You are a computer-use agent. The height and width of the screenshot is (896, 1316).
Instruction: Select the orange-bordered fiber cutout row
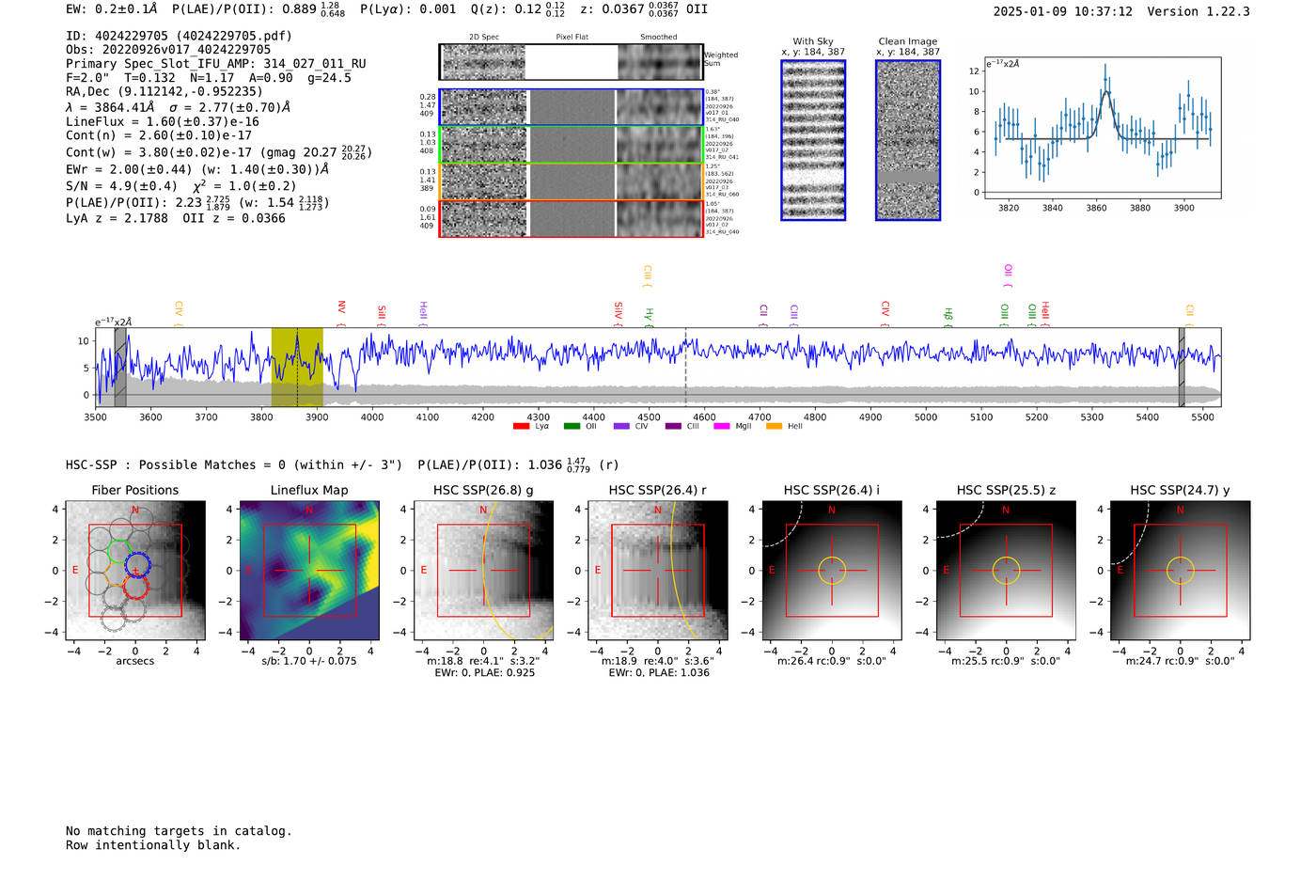click(572, 181)
